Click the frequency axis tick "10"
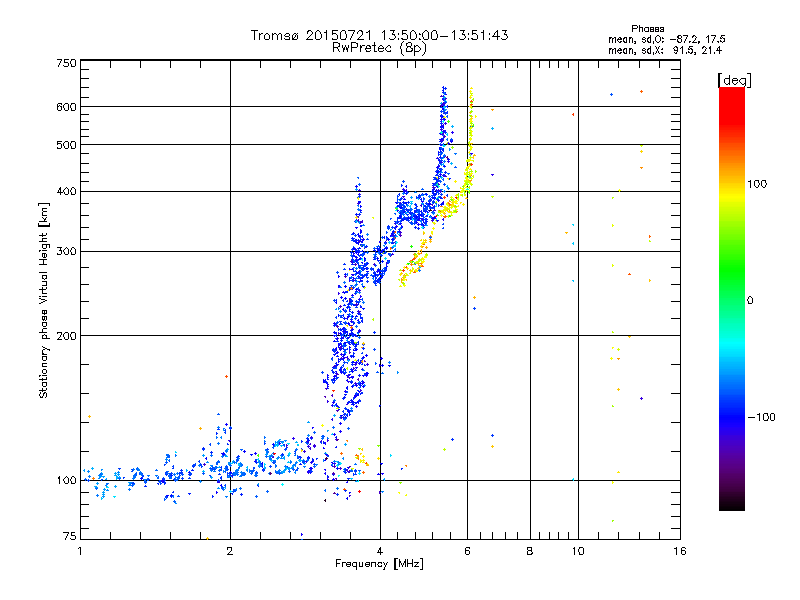 tap(578, 551)
